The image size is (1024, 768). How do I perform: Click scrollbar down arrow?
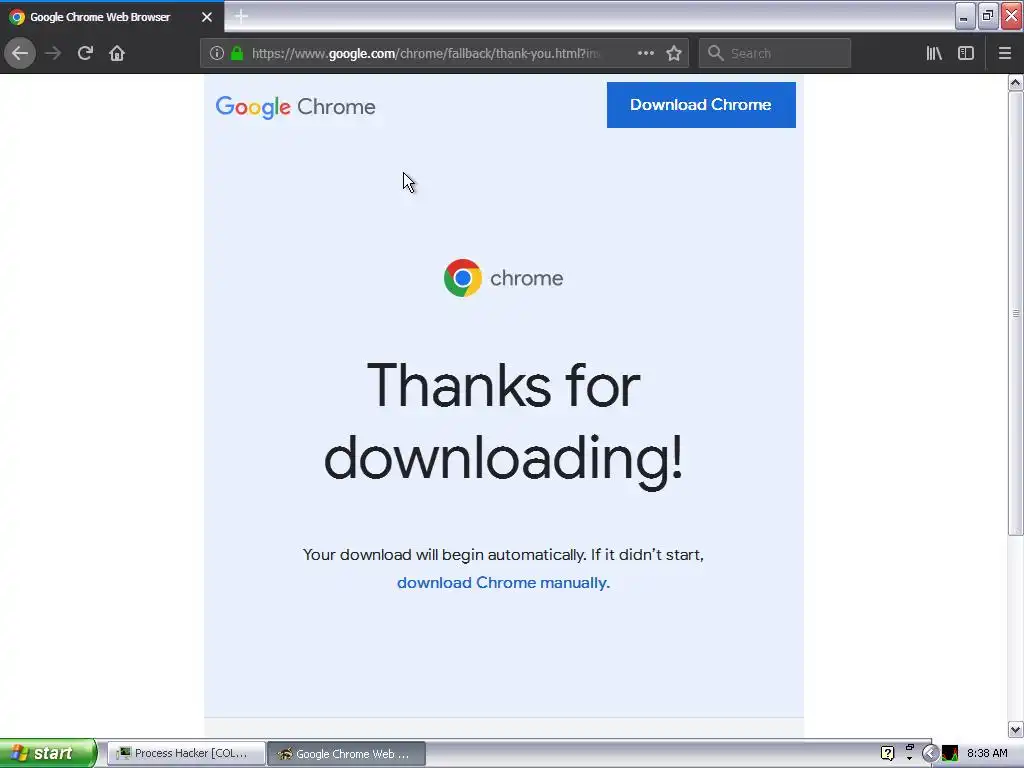pyautogui.click(x=1016, y=729)
